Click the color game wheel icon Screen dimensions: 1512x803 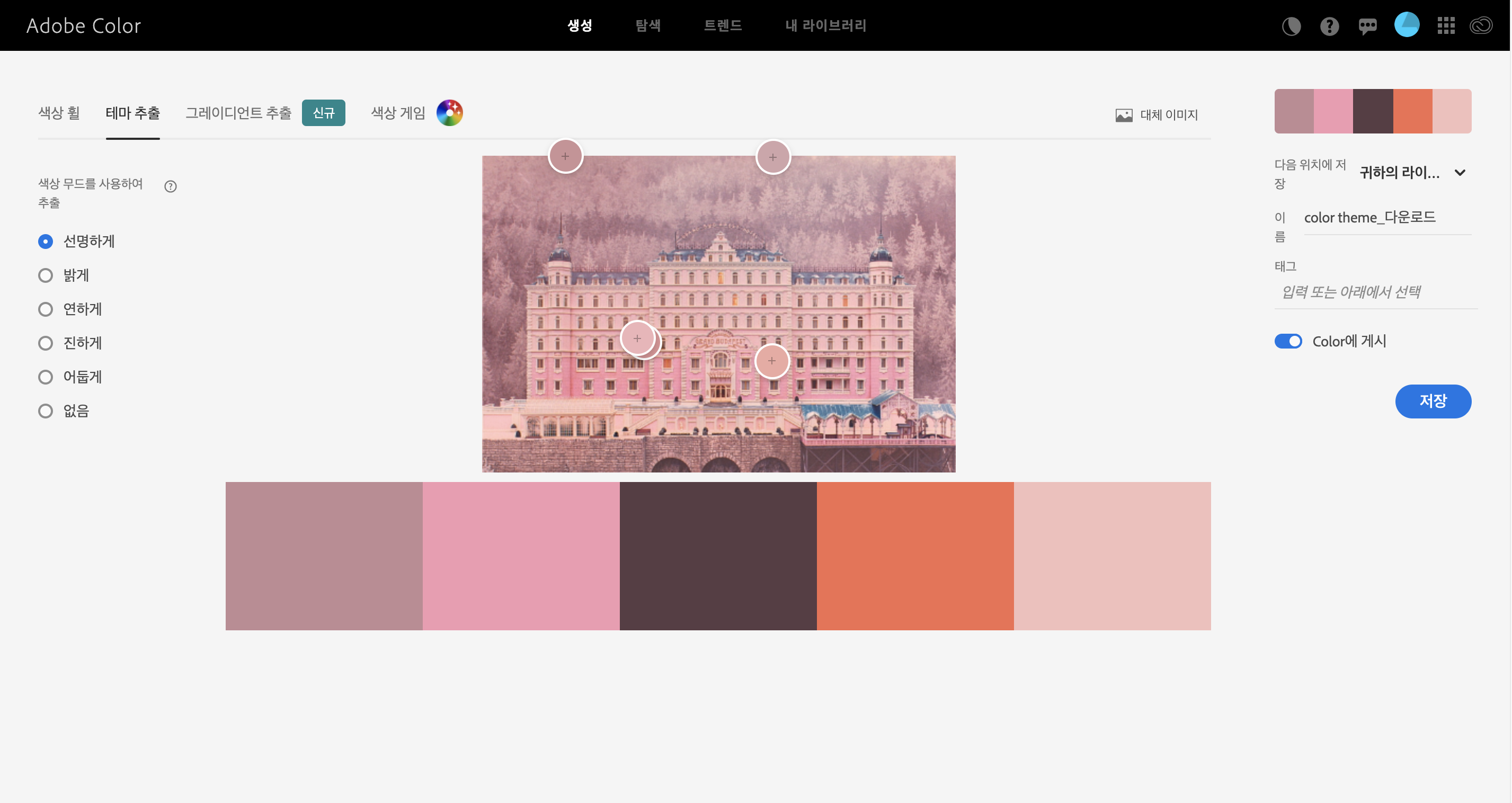click(450, 113)
